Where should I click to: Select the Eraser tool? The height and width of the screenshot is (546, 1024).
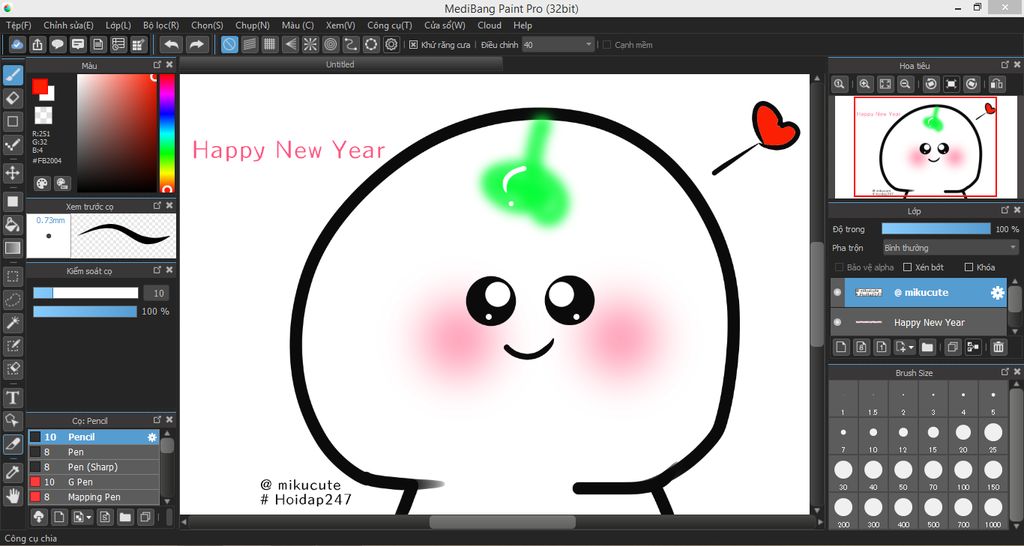click(x=12, y=99)
